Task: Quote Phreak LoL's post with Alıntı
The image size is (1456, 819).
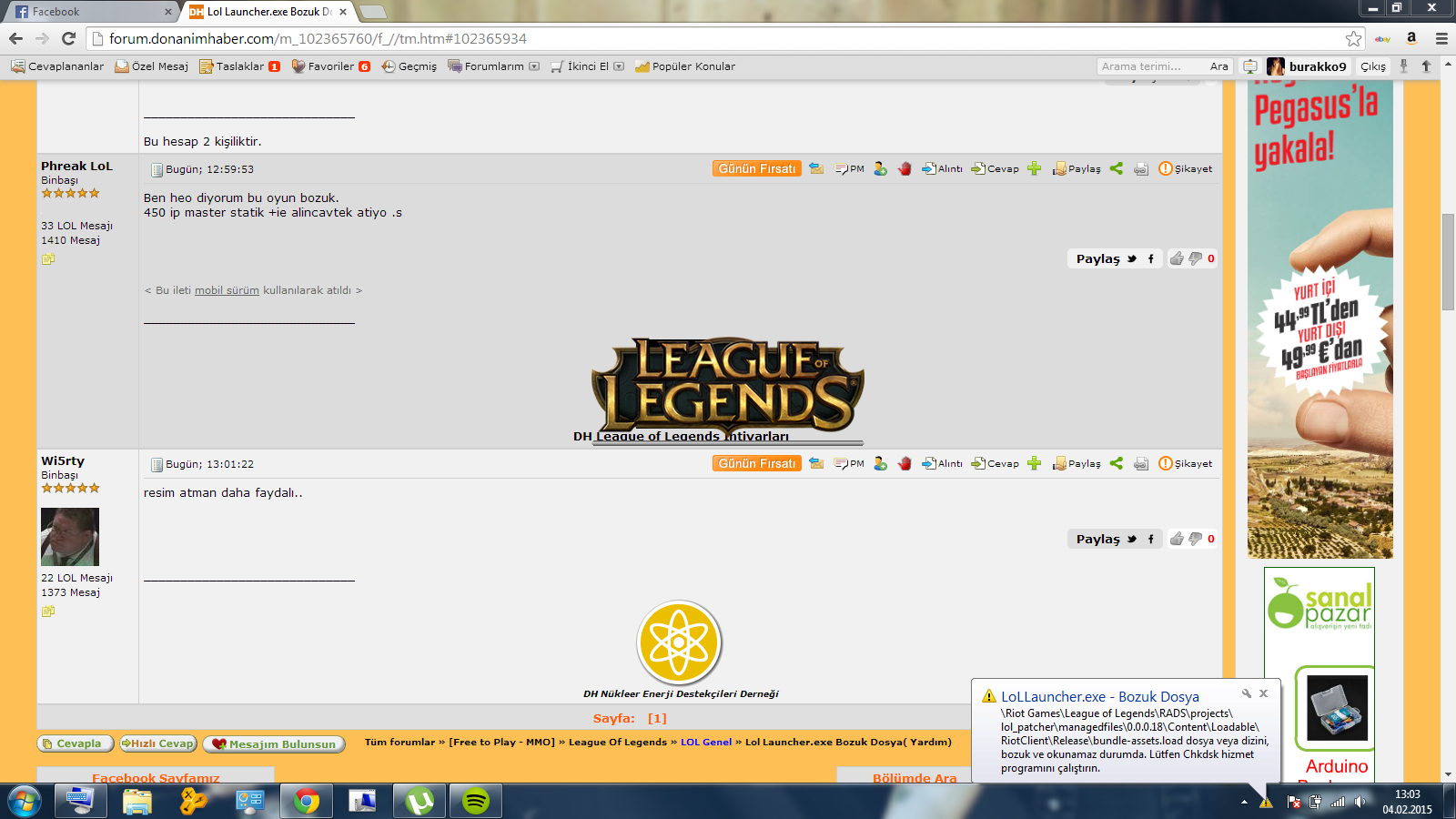Action: (942, 169)
